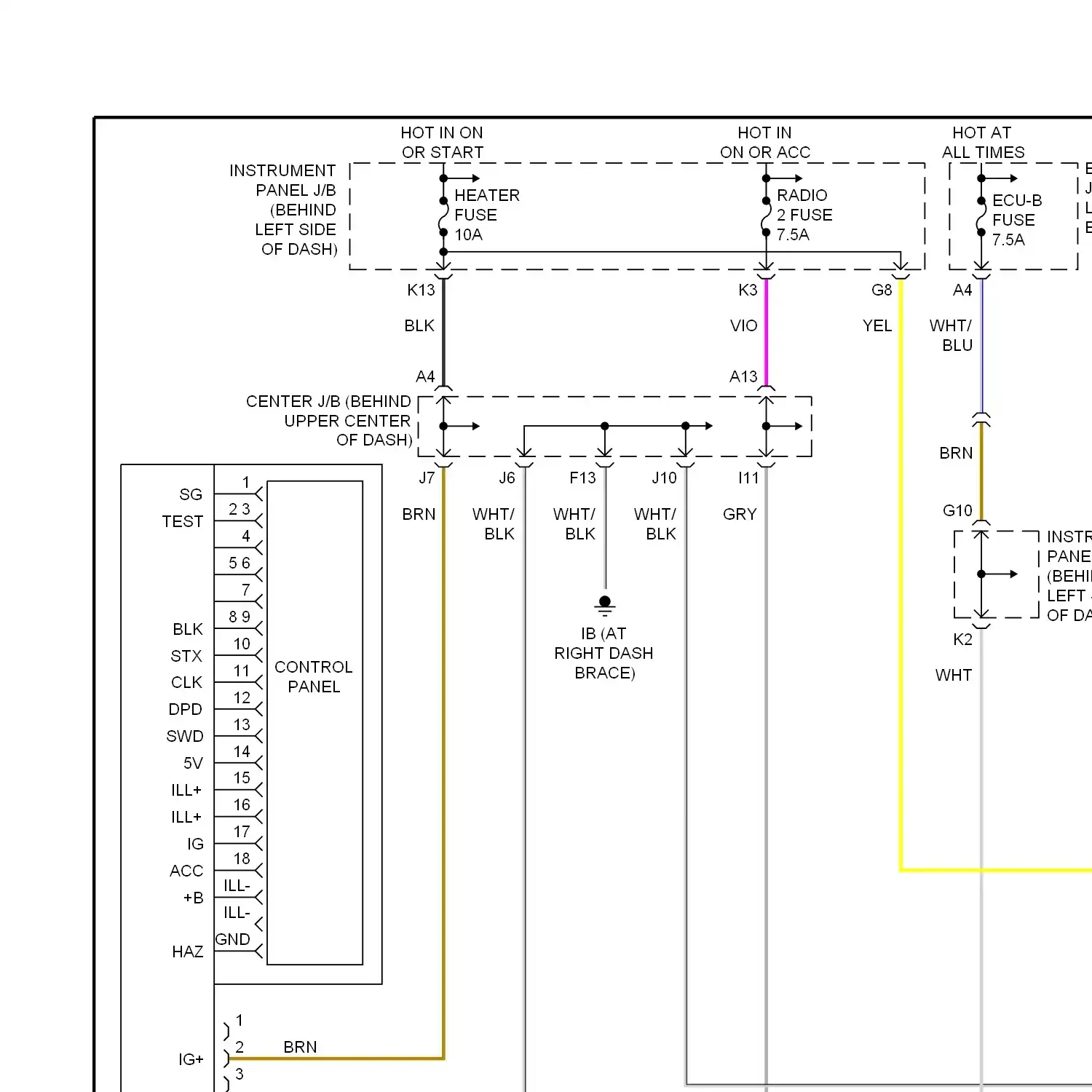Select the yellow YEL vertical wire
The height and width of the screenshot is (1092, 1092).
[x=901, y=575]
